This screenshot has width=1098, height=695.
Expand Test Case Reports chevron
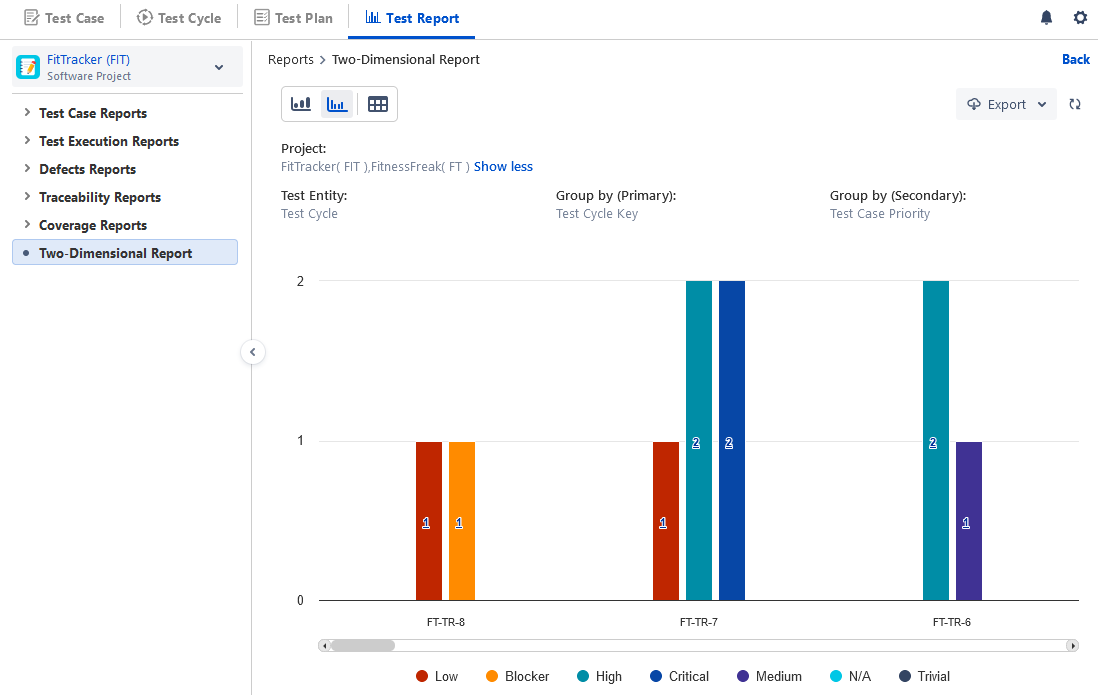pos(27,113)
